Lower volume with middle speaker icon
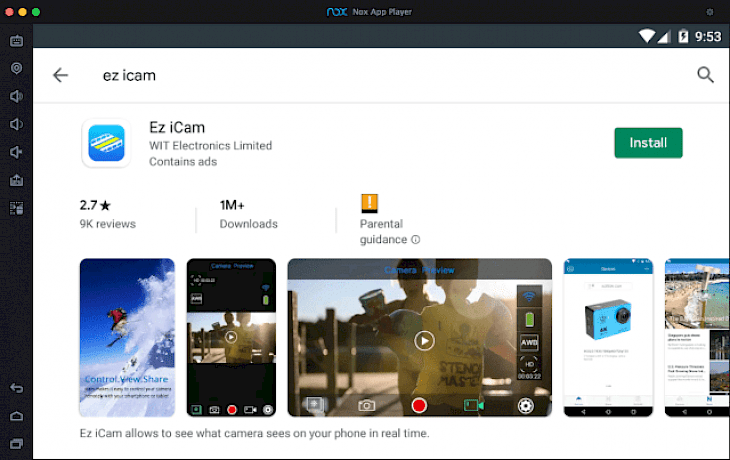The image size is (730, 460). tap(16, 124)
